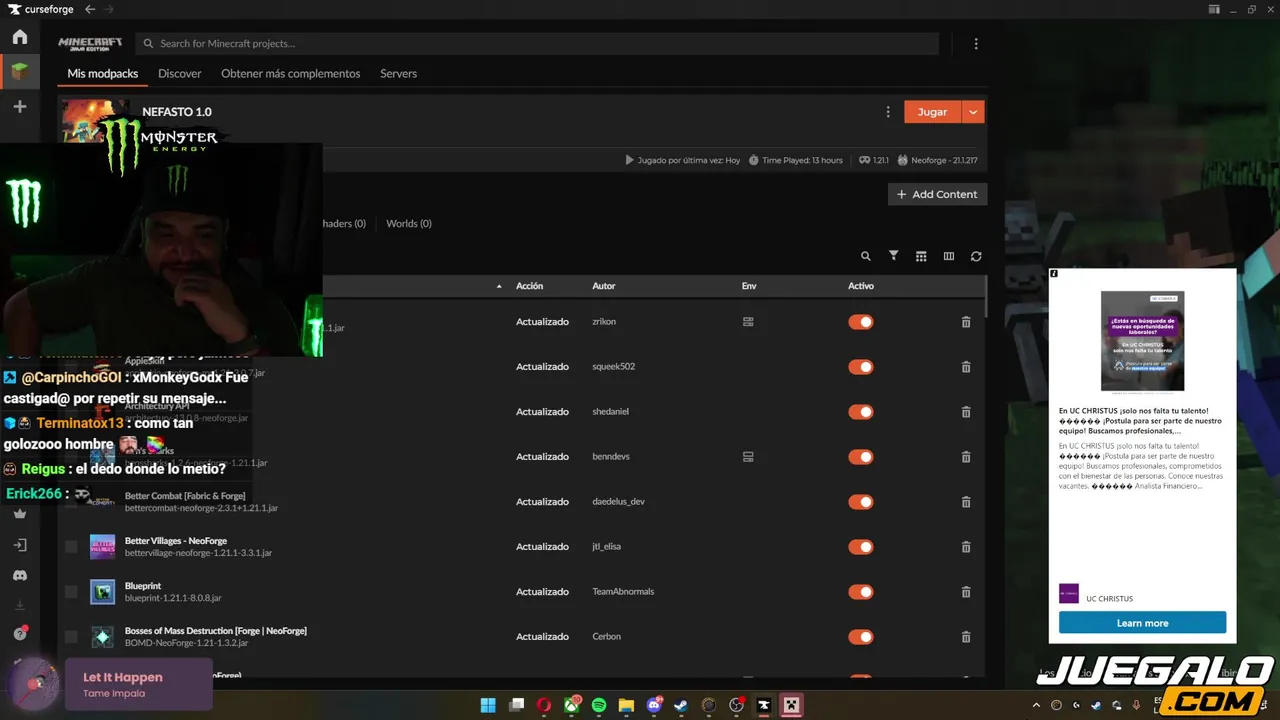Open the crown premium icon in sidebar
This screenshot has height=720, width=1280.
coord(20,514)
